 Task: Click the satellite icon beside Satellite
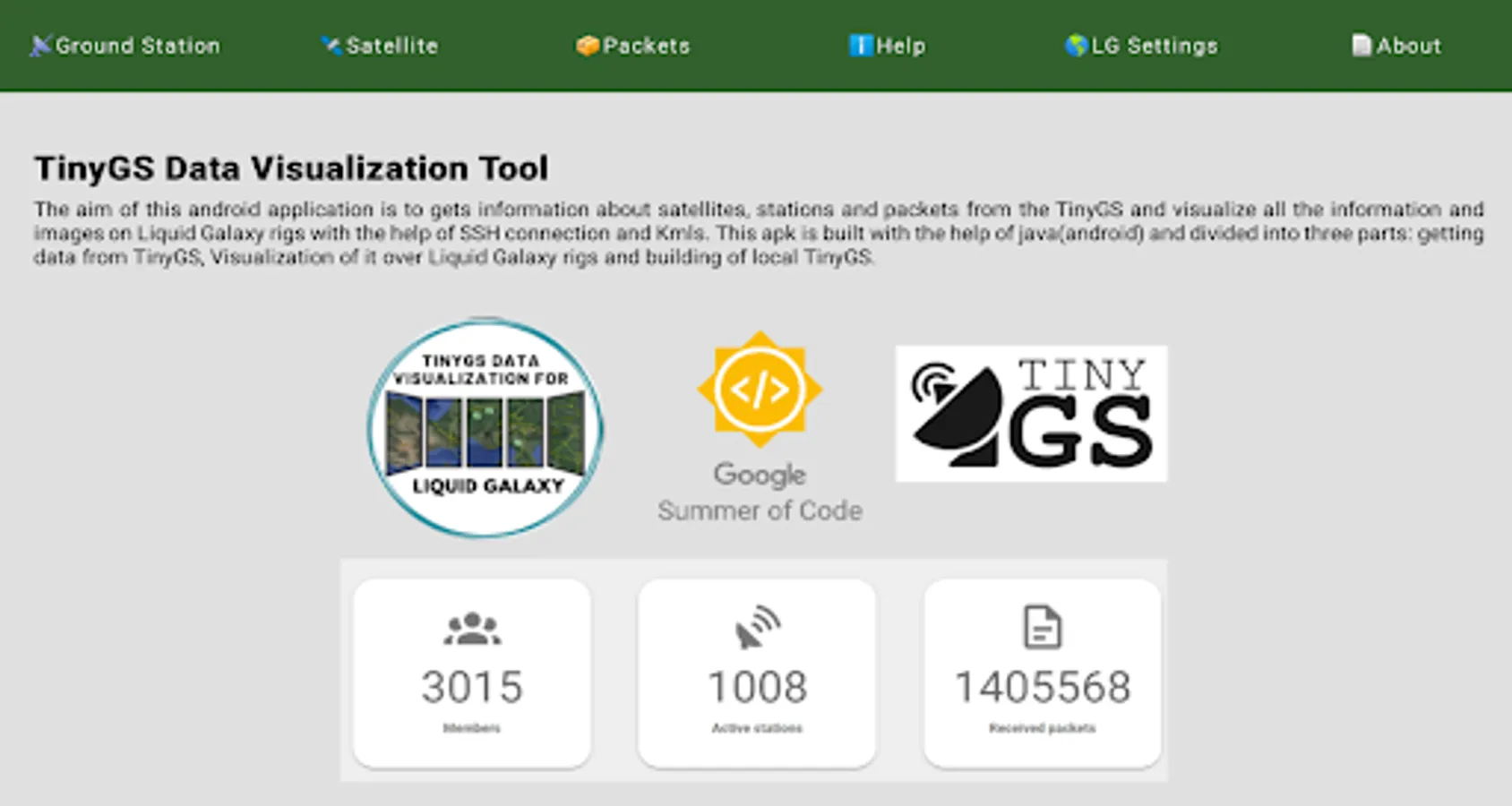[x=331, y=45]
